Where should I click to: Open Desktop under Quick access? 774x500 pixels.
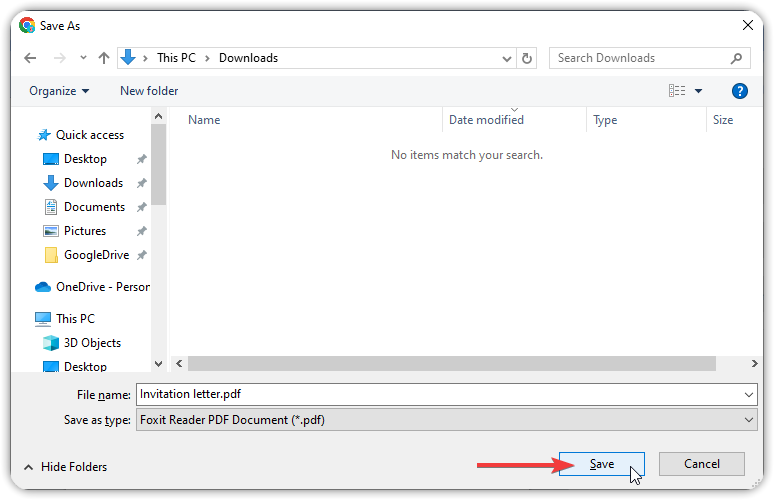pos(85,159)
